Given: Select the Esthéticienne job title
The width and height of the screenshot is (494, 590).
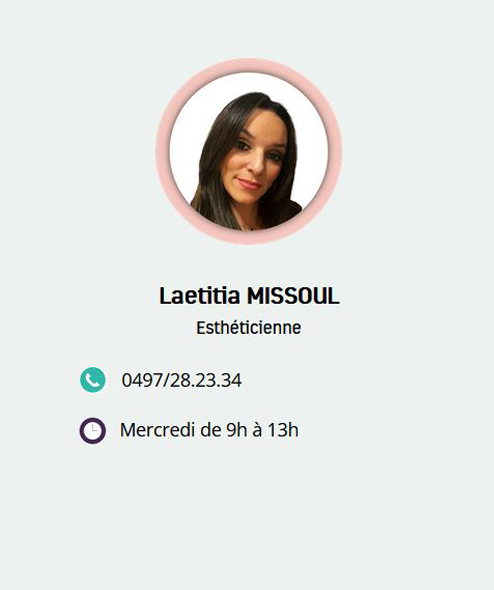Looking at the screenshot, I should (248, 328).
